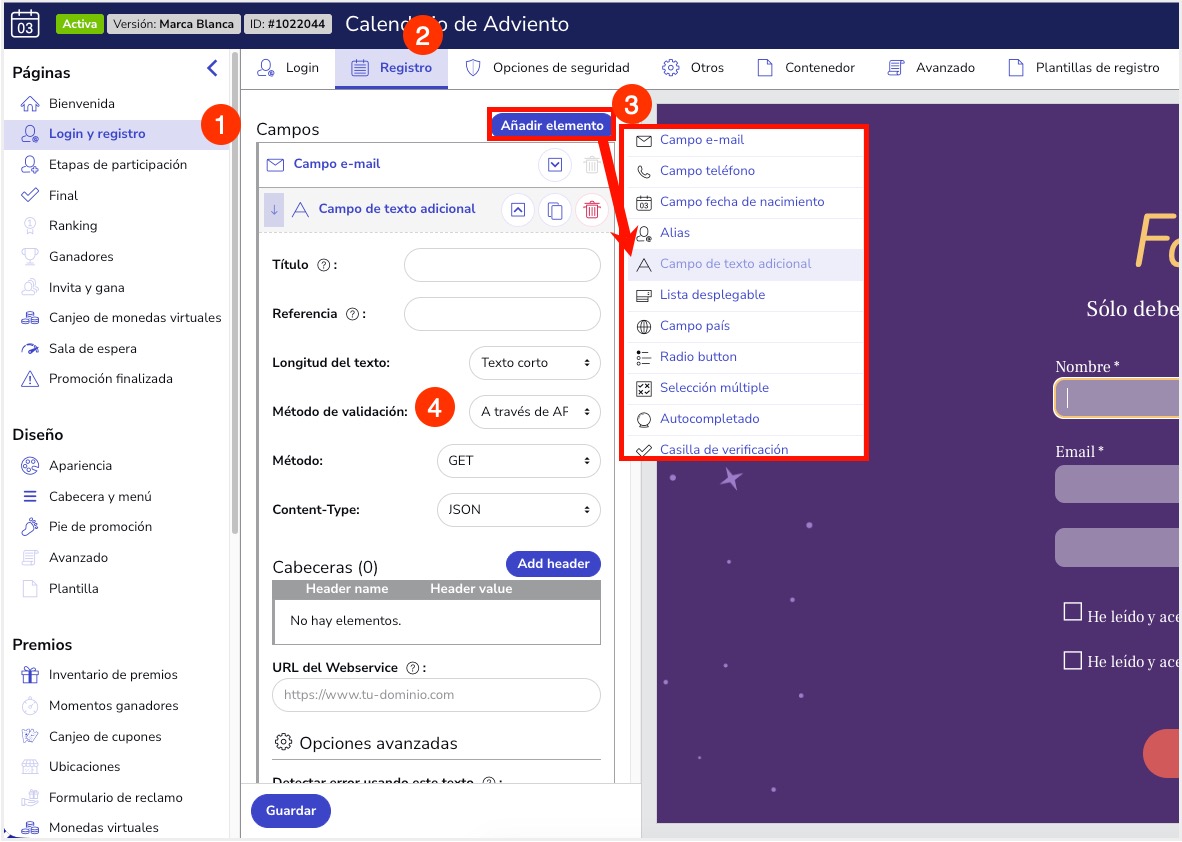
Task: Click the Referencia input field
Action: click(x=502, y=314)
